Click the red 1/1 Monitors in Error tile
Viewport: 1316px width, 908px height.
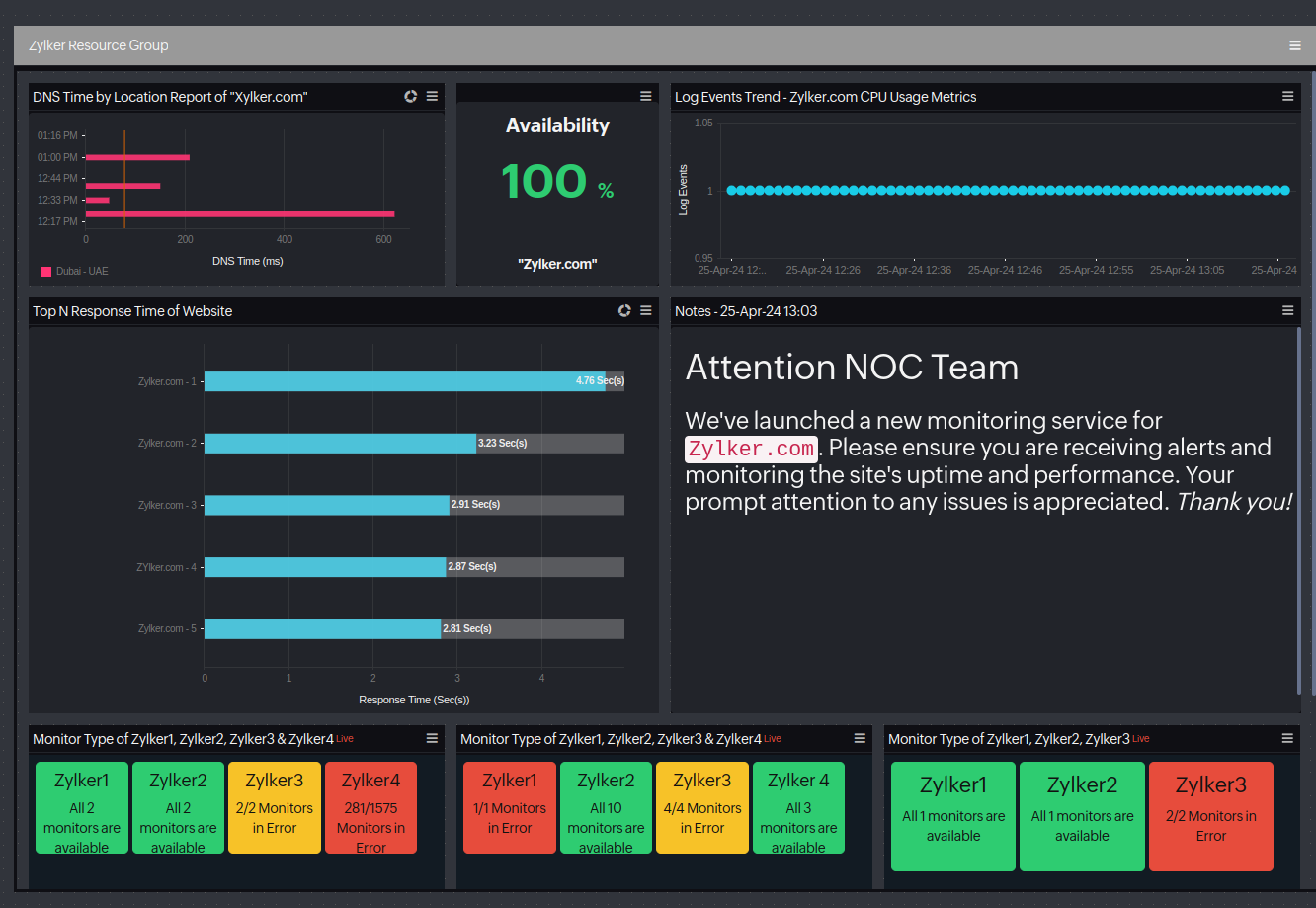click(x=509, y=807)
